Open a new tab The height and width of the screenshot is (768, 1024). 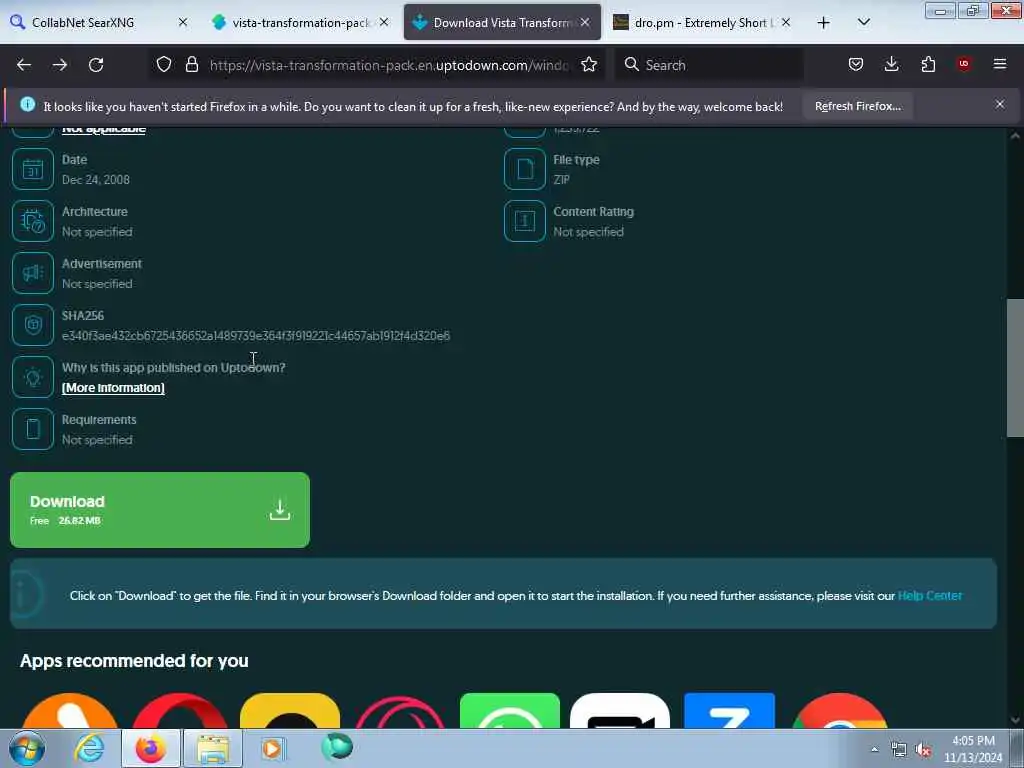click(824, 23)
